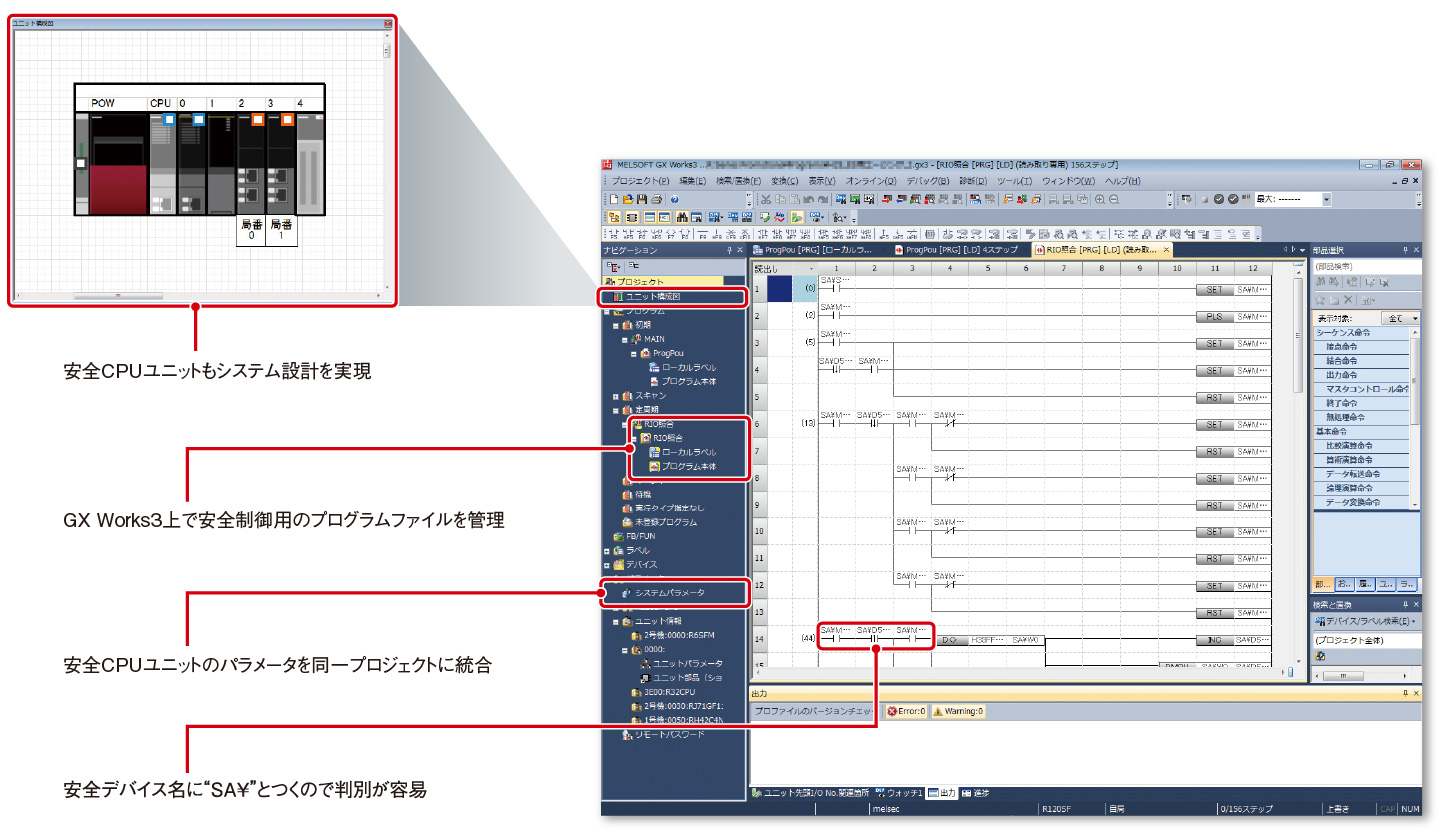
Task: Click the F9 horizontal line ladder icon
Action: [x=702, y=234]
